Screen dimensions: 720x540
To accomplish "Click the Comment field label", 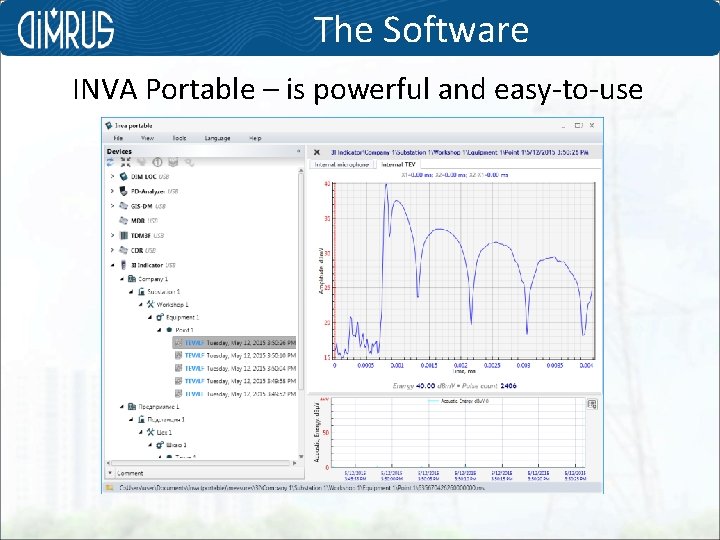I will [x=130, y=473].
